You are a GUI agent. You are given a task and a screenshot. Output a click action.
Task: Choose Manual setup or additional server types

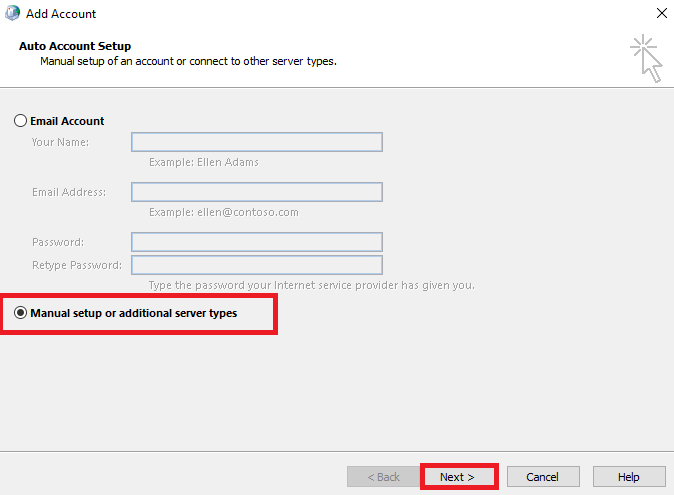pos(21,313)
